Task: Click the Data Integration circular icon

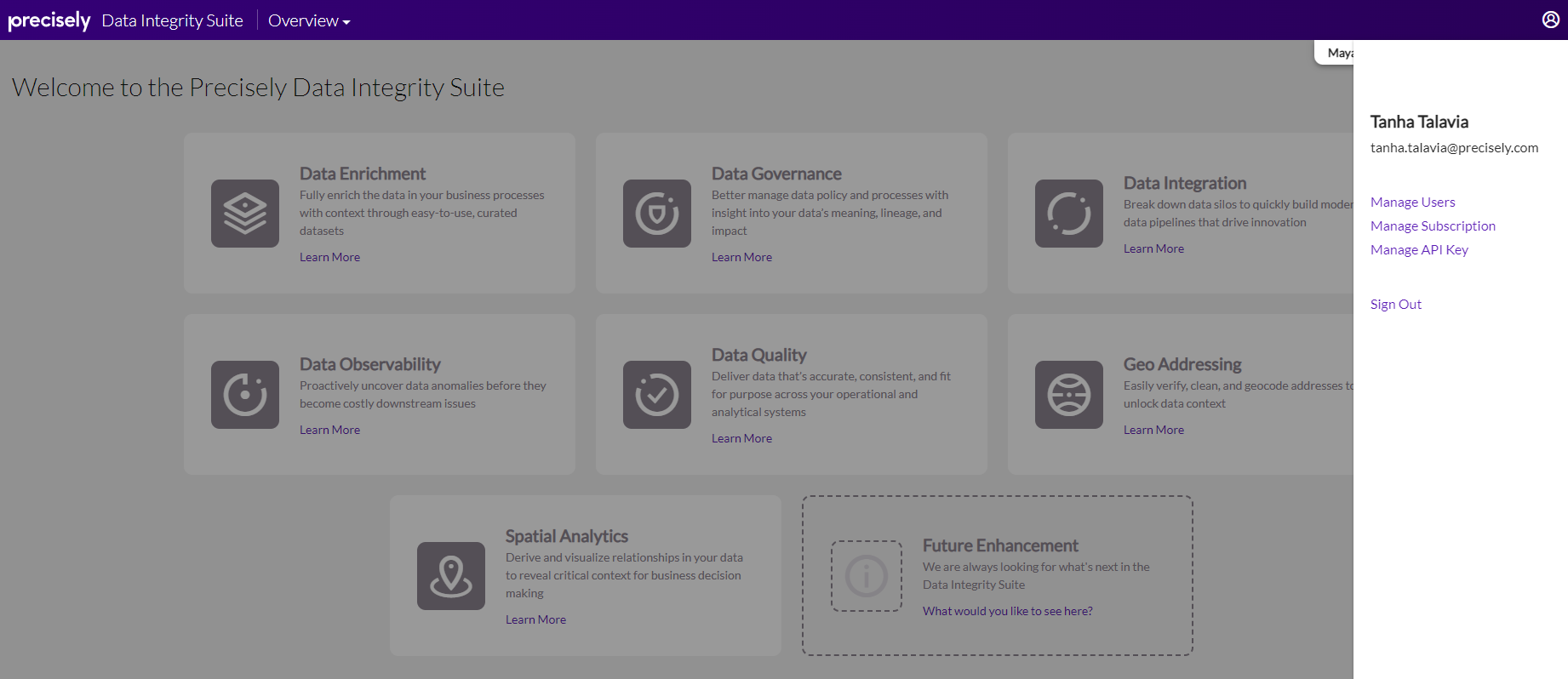Action: point(1069,214)
